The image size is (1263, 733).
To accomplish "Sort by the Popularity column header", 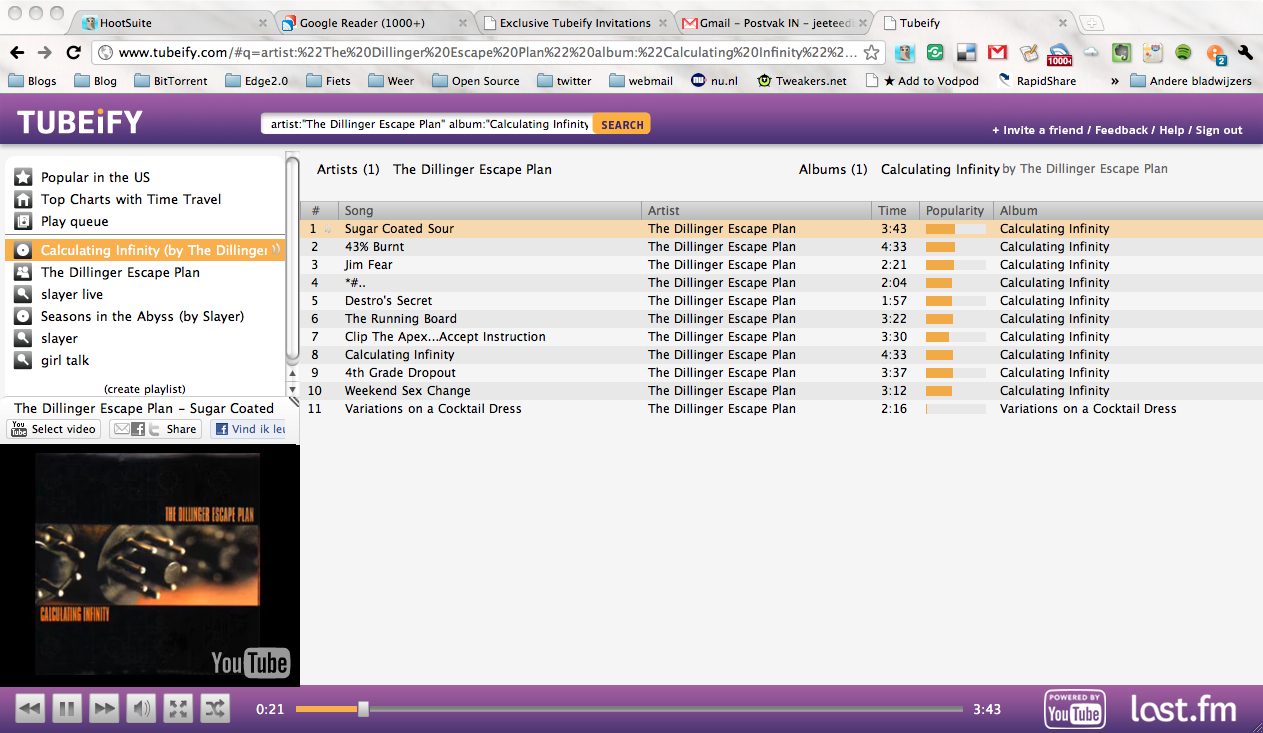I will (956, 210).
